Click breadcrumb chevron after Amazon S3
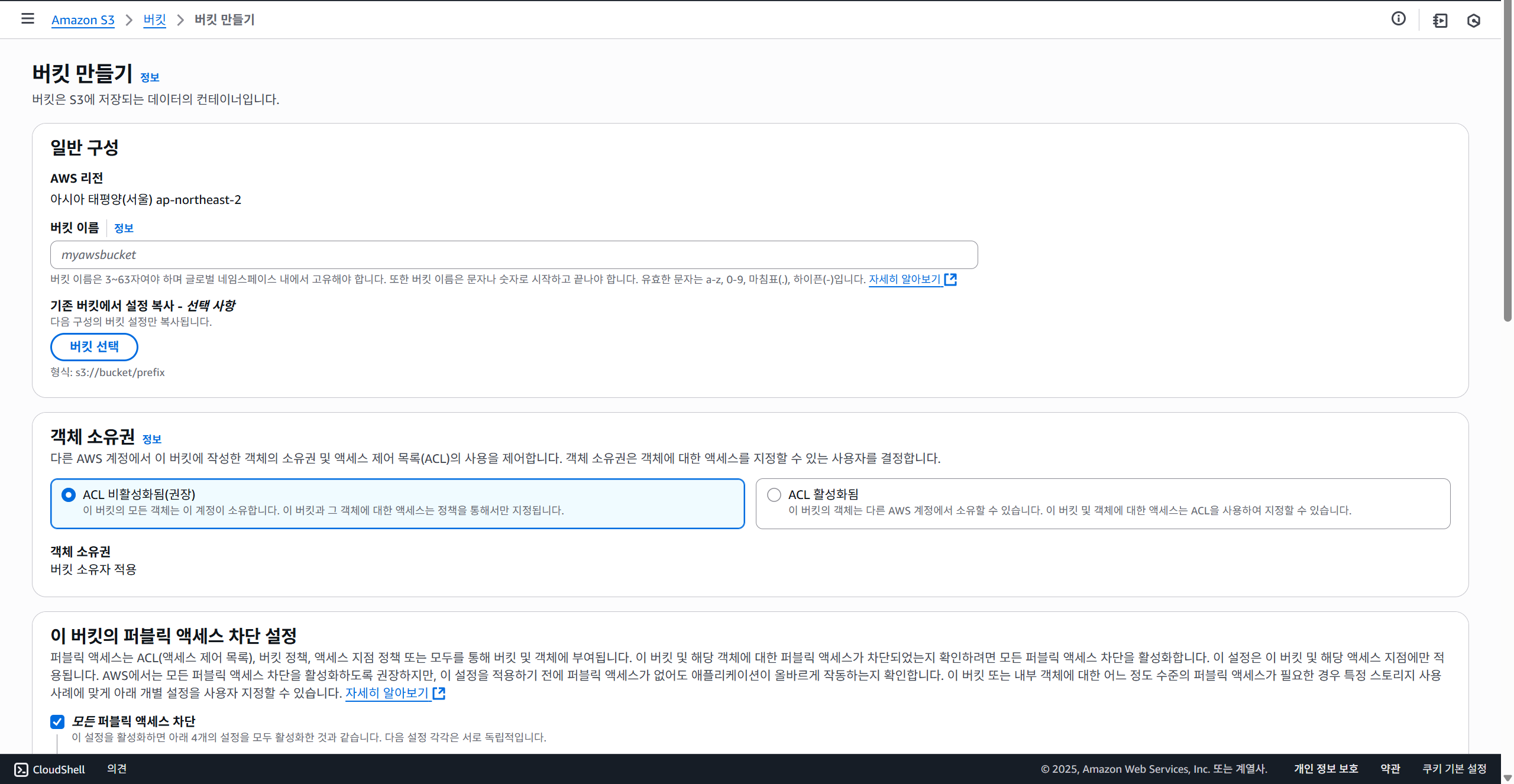This screenshot has width=1514, height=784. point(129,20)
